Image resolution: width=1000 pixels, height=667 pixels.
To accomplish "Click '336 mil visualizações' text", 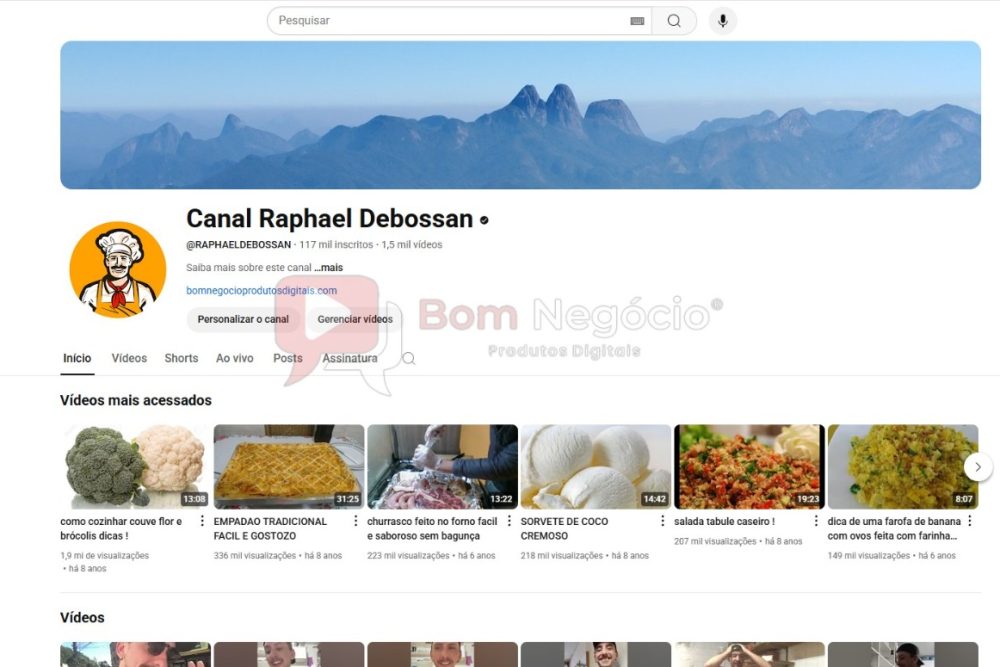I will point(255,556).
